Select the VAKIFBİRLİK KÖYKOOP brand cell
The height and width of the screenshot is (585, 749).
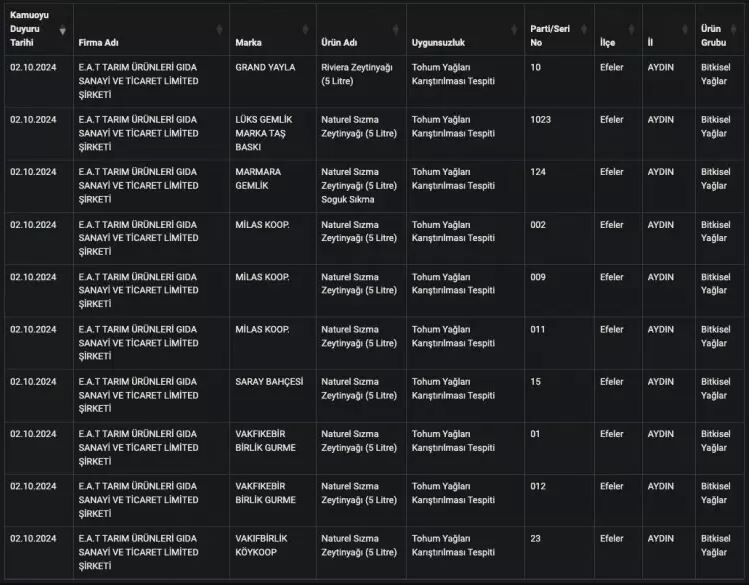point(261,545)
